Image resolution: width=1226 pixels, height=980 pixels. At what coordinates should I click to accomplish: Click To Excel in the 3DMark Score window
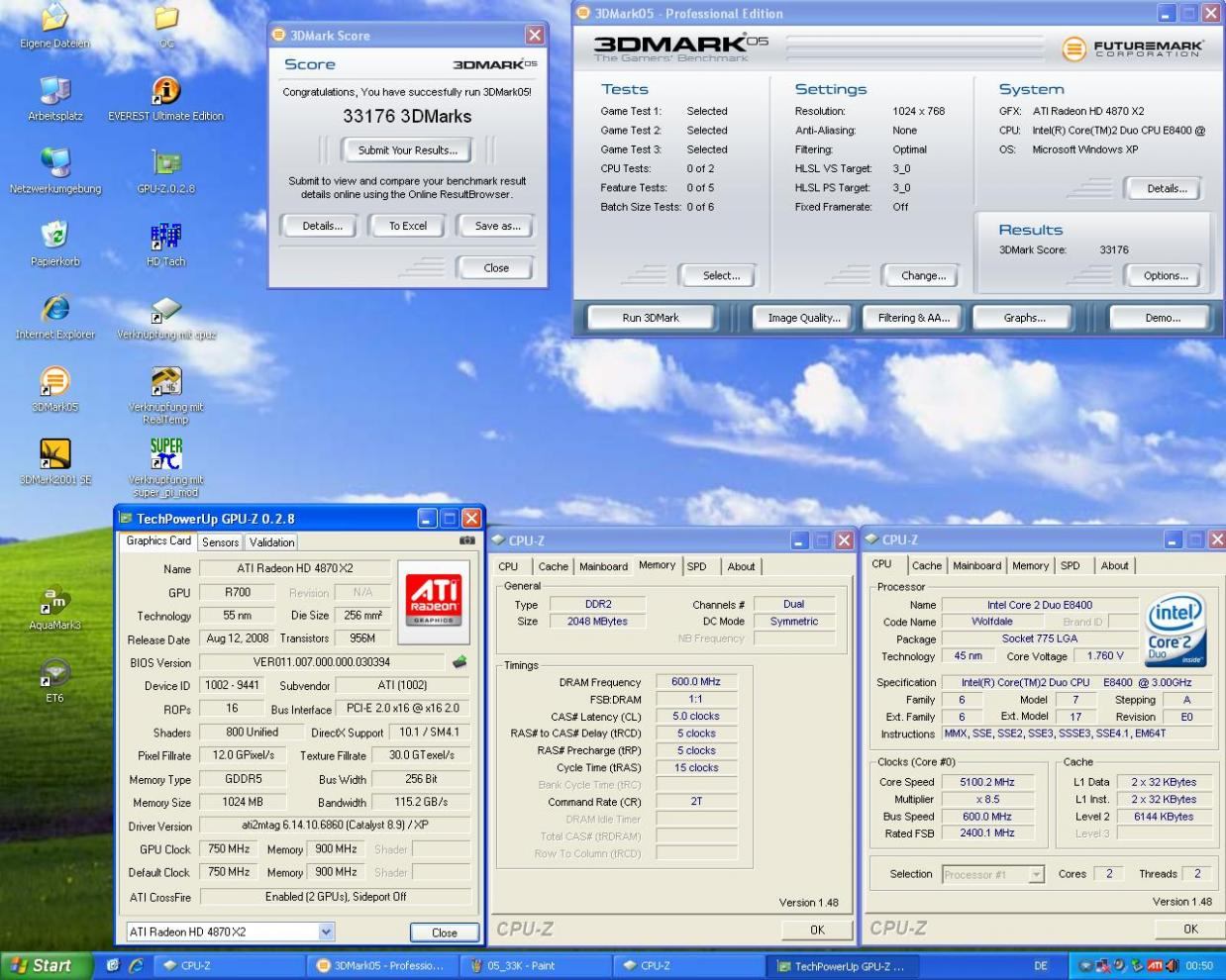tap(408, 226)
